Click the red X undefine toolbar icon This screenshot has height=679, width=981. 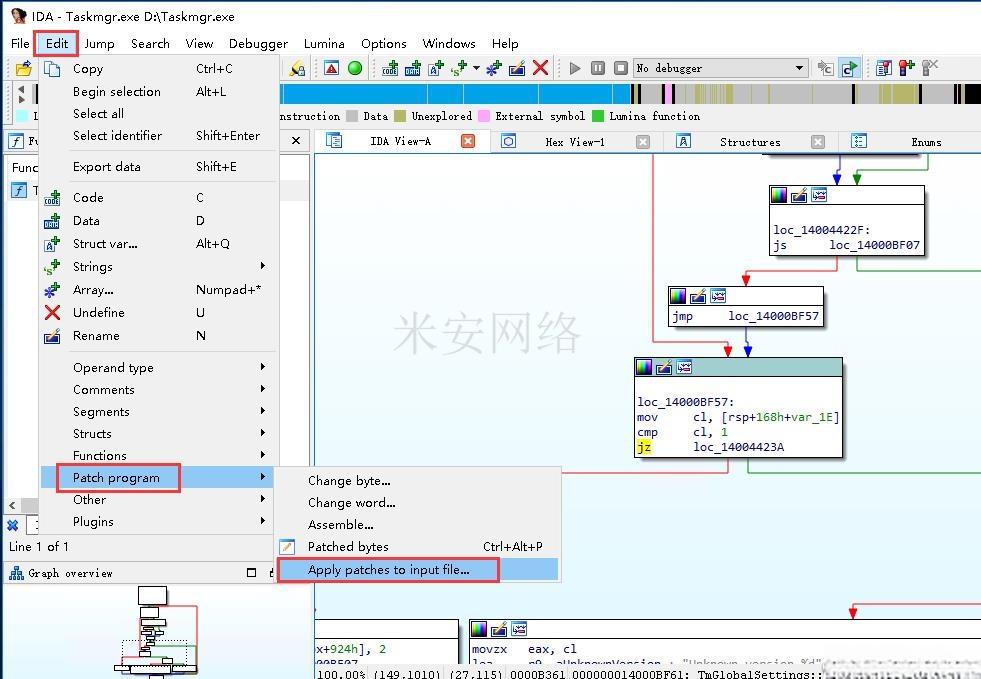tap(541, 68)
